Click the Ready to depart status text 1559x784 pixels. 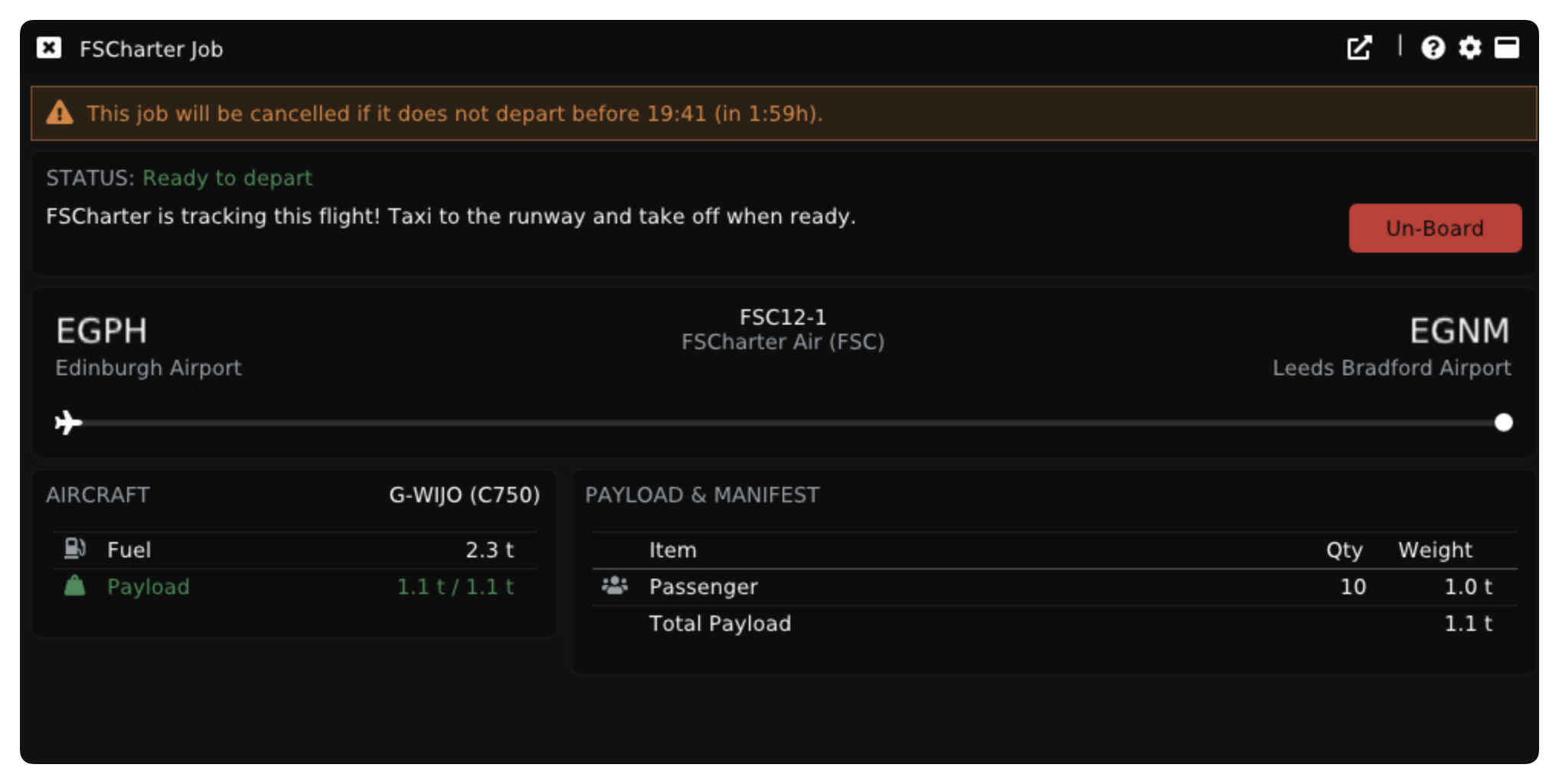click(227, 178)
